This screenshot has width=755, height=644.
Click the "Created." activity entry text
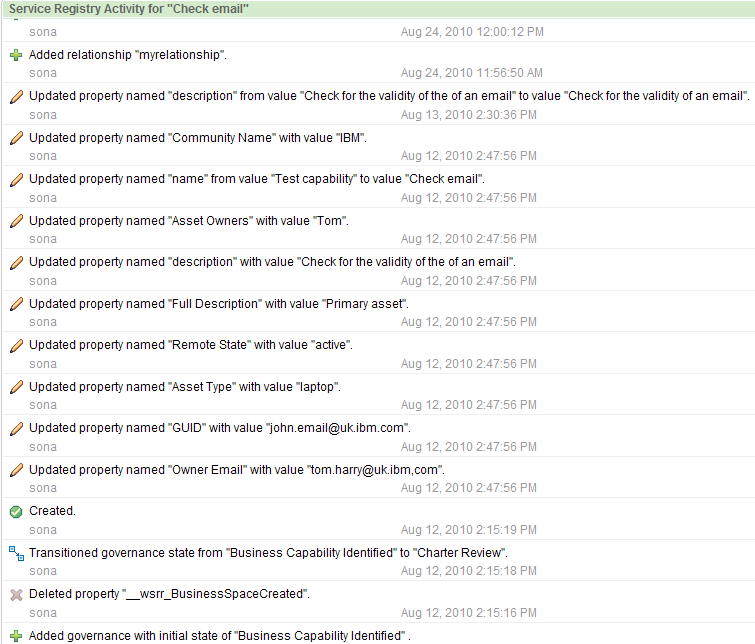(x=52, y=511)
